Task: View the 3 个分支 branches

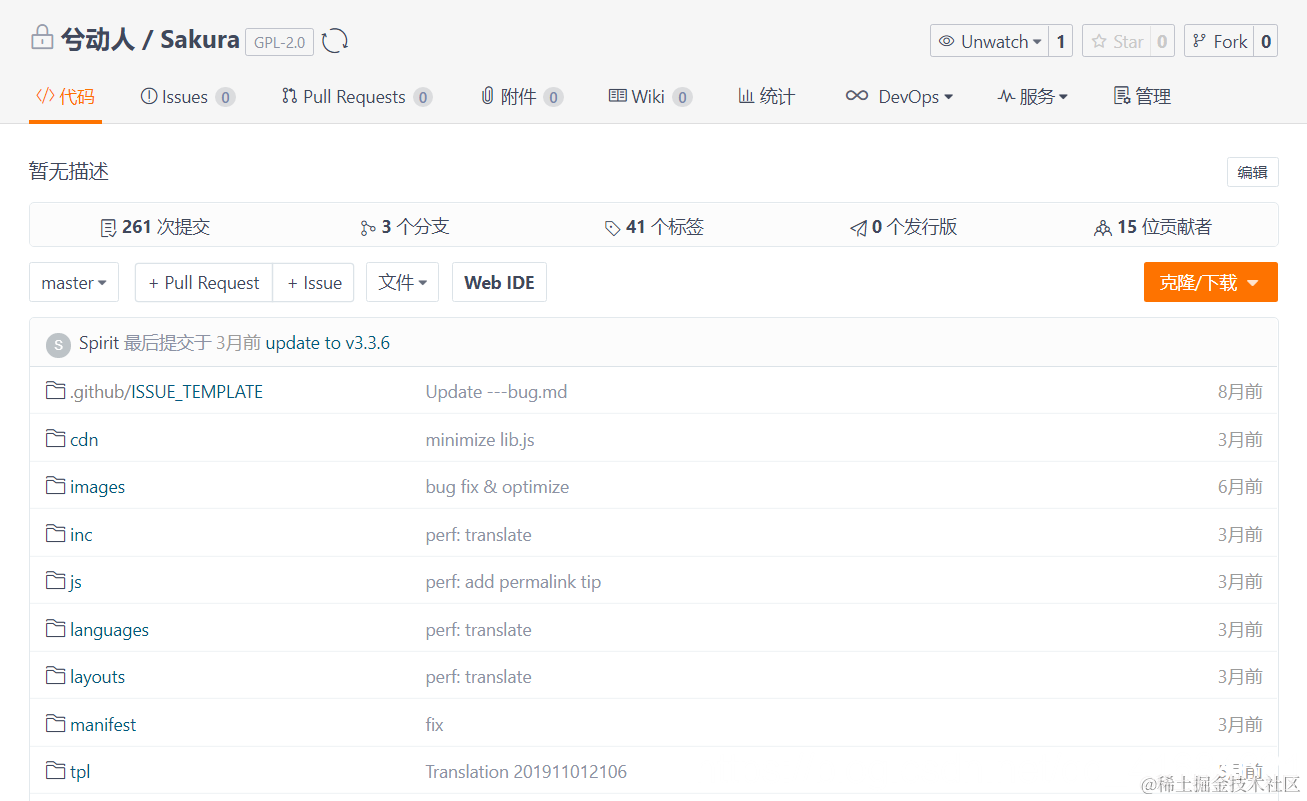Action: pos(405,227)
